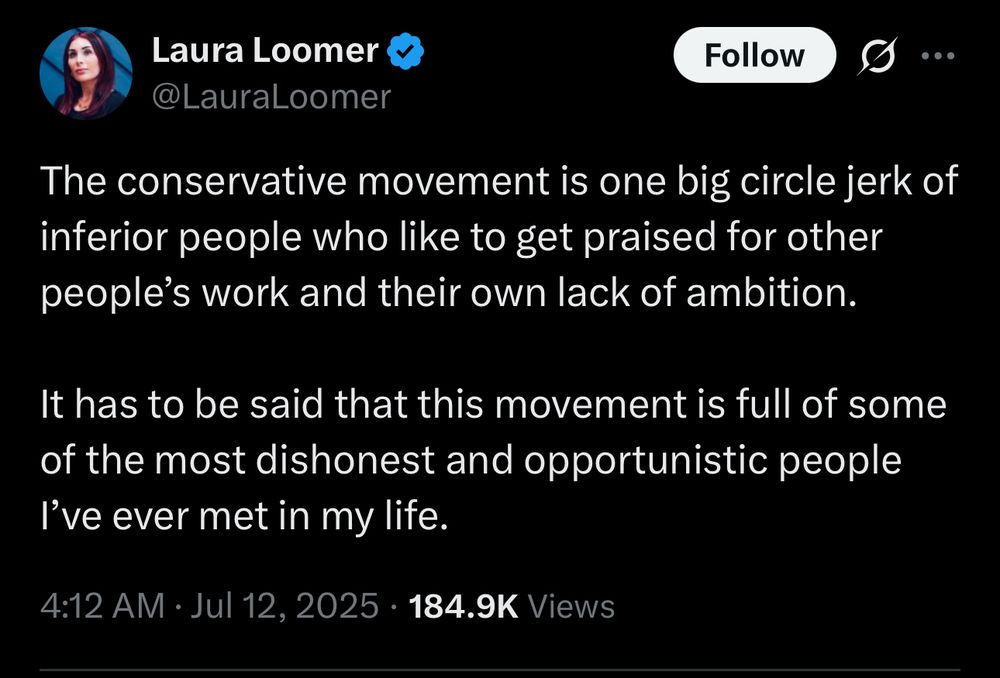This screenshot has width=1000, height=678.
Task: Click the @LauraLoomer handle
Action: pos(270,96)
